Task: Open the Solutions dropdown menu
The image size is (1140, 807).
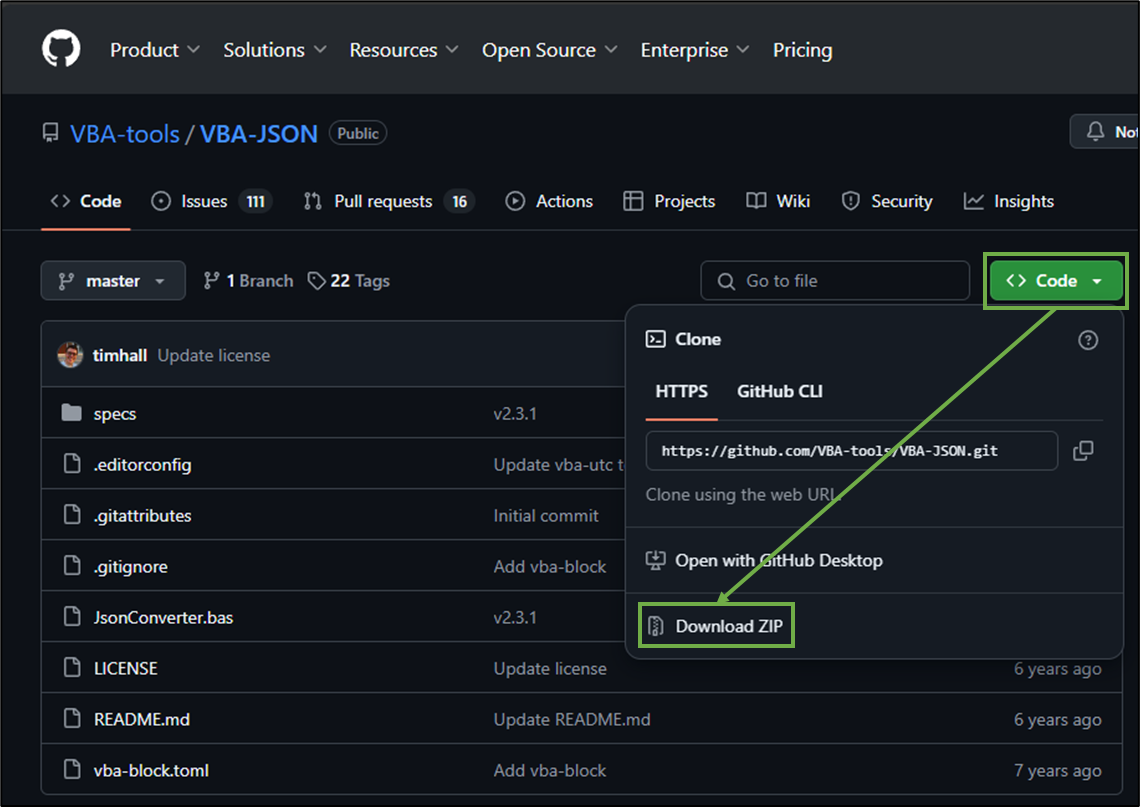Action: 274,50
